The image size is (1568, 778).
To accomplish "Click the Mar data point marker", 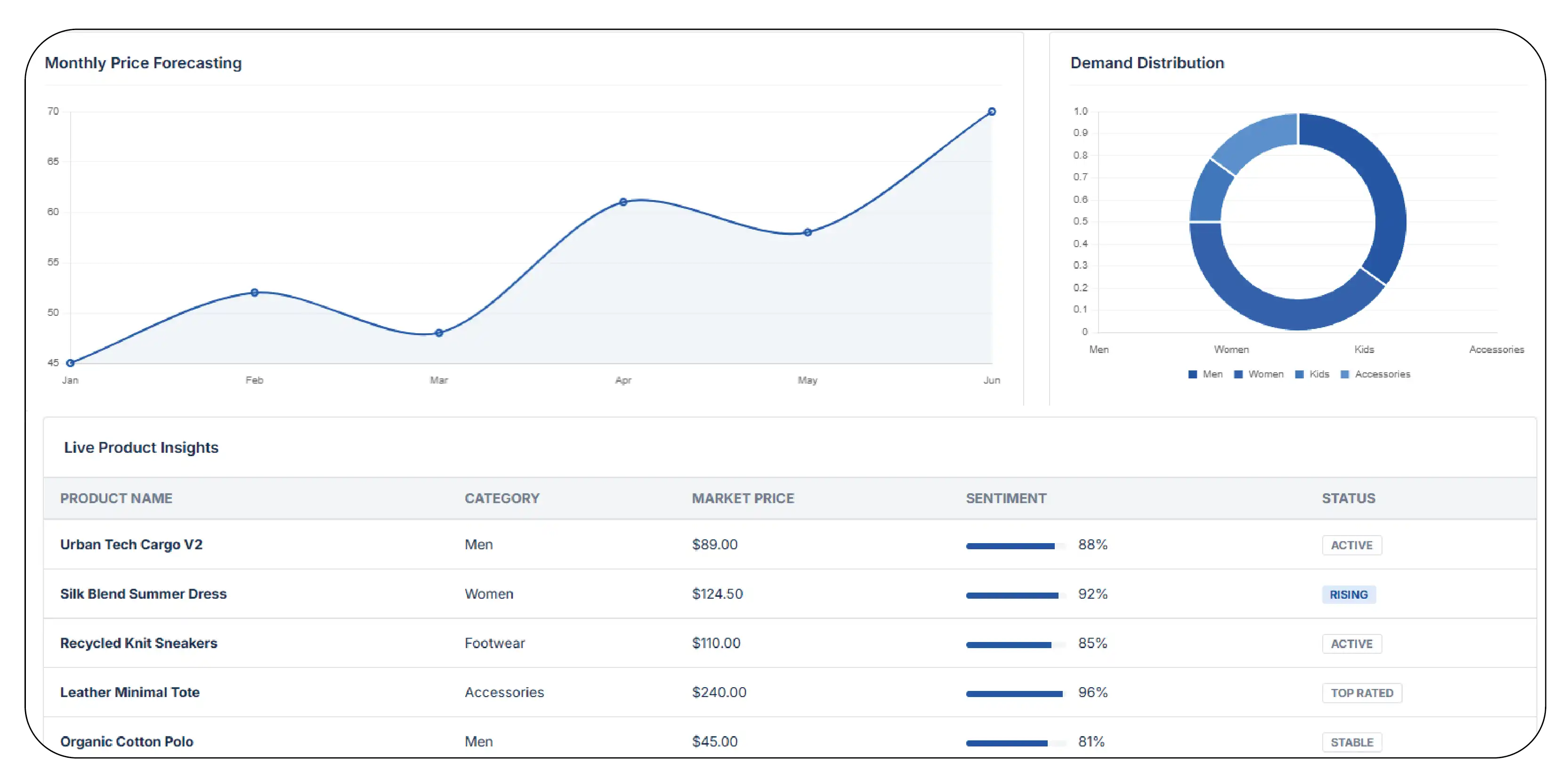I will [439, 333].
